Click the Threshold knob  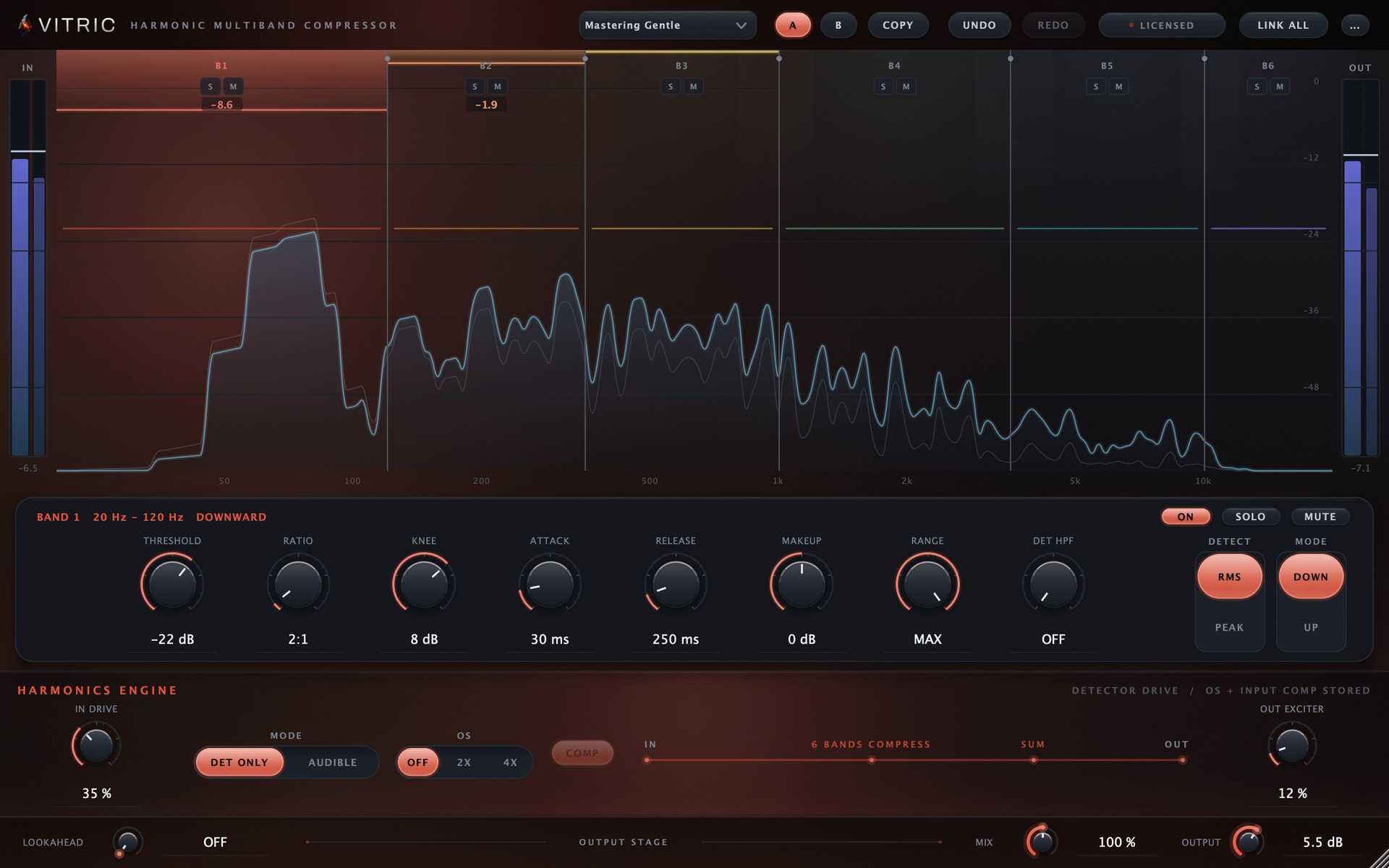(x=172, y=583)
